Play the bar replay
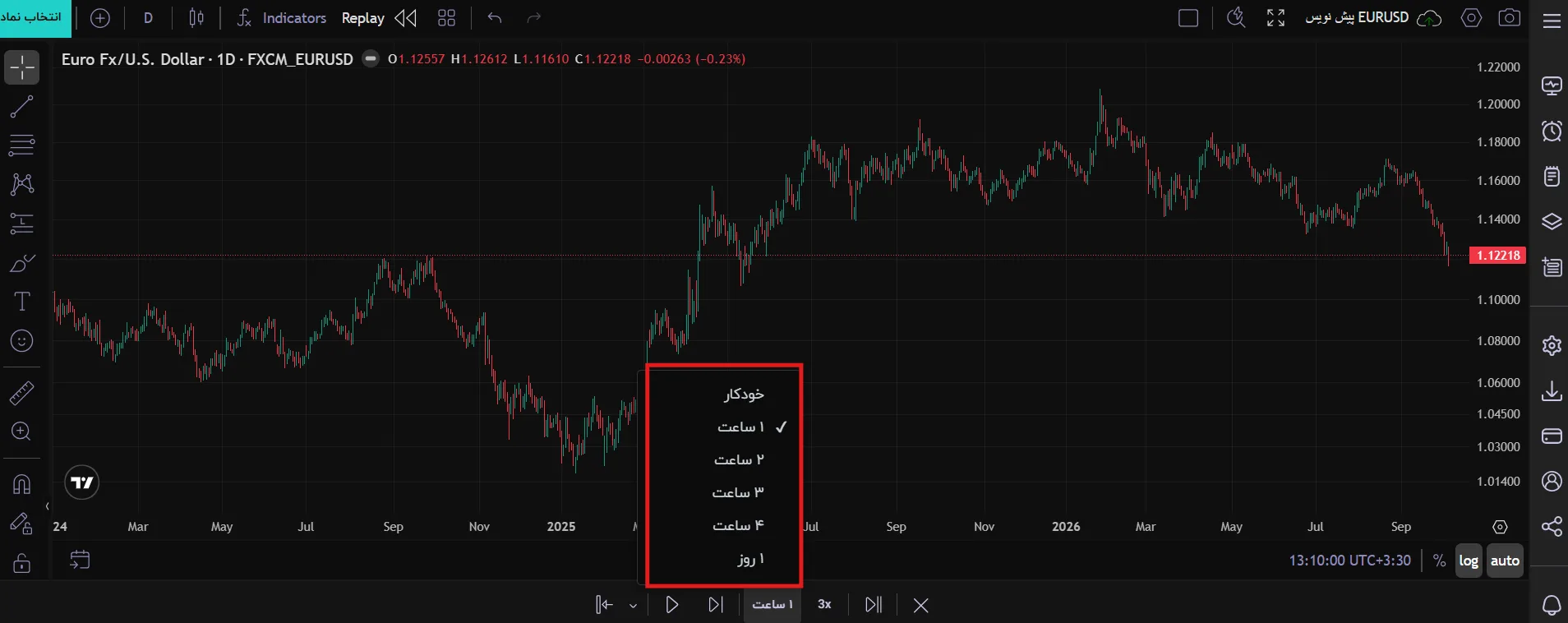The image size is (1568, 623). [672, 605]
